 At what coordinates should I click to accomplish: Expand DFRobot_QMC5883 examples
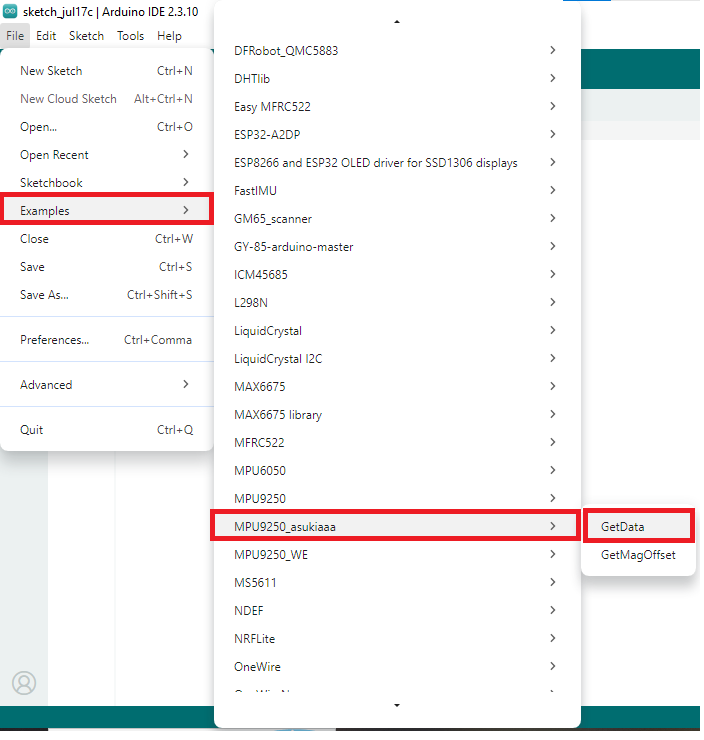coord(397,50)
